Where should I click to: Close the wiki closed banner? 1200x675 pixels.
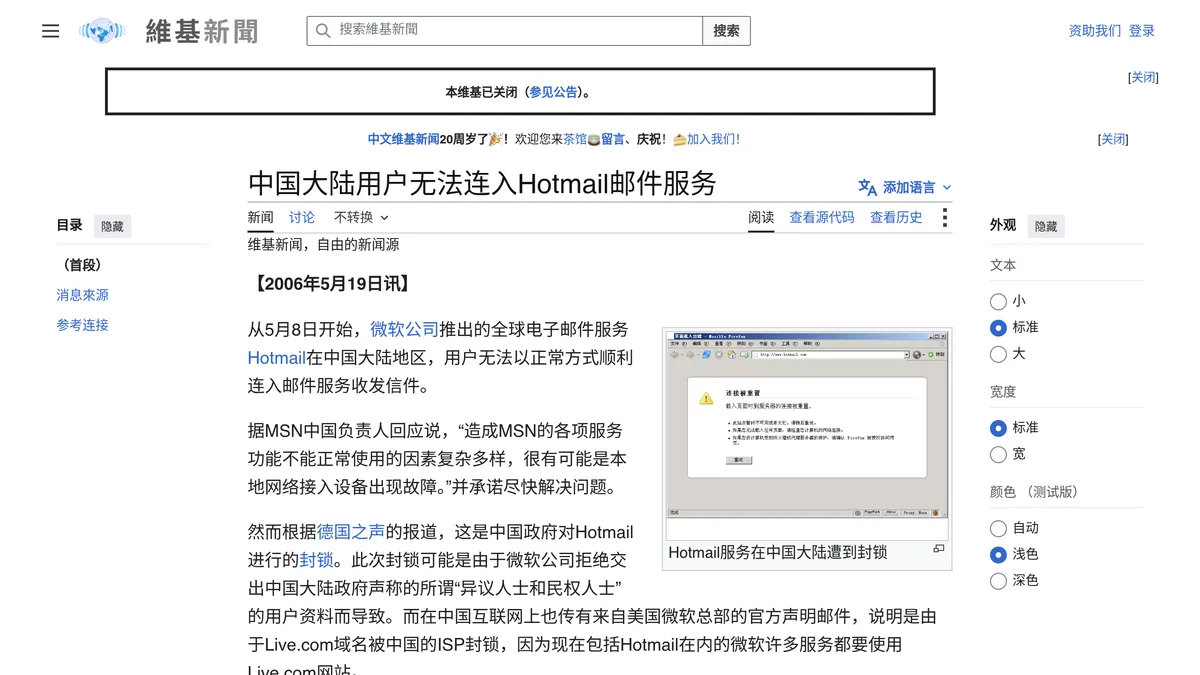1143,77
